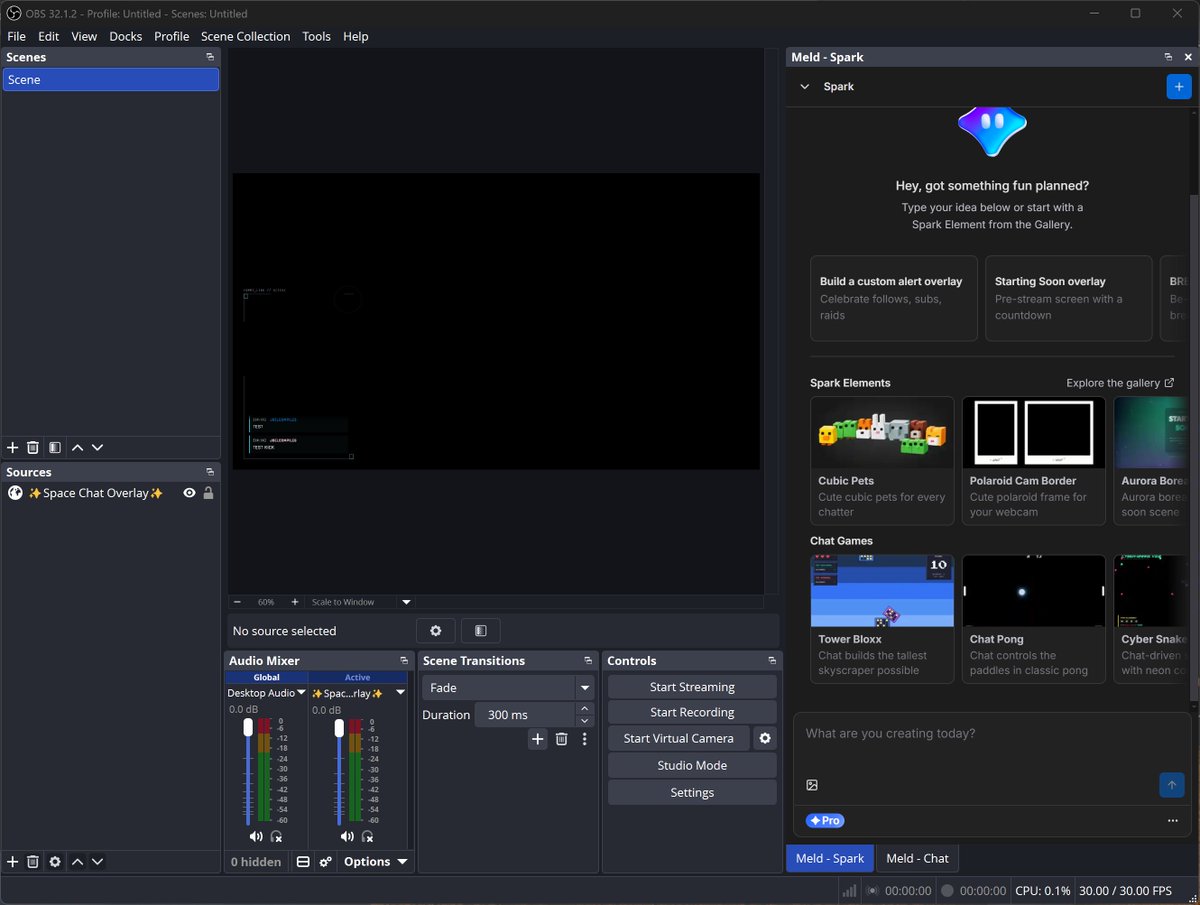This screenshot has width=1200, height=905.
Task: Open the File menu
Action: [x=16, y=36]
